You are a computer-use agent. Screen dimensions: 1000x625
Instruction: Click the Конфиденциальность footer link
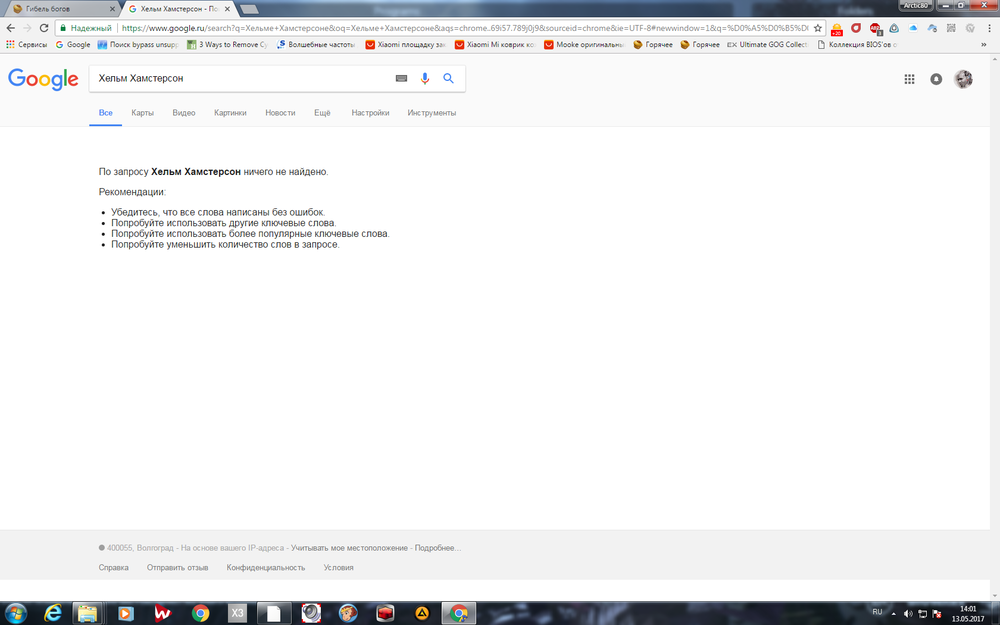tap(265, 567)
